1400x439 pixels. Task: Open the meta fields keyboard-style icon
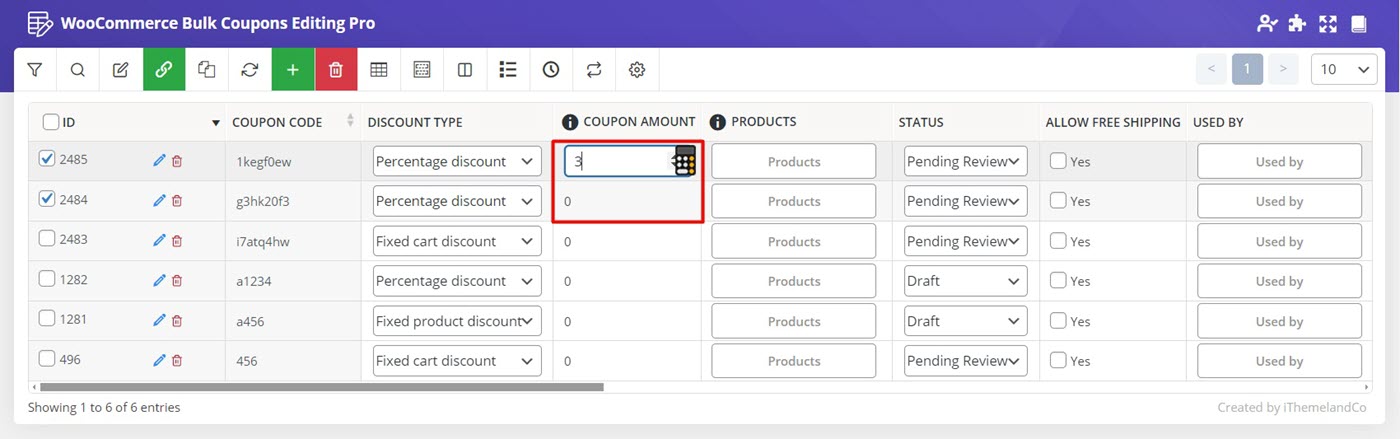(422, 70)
